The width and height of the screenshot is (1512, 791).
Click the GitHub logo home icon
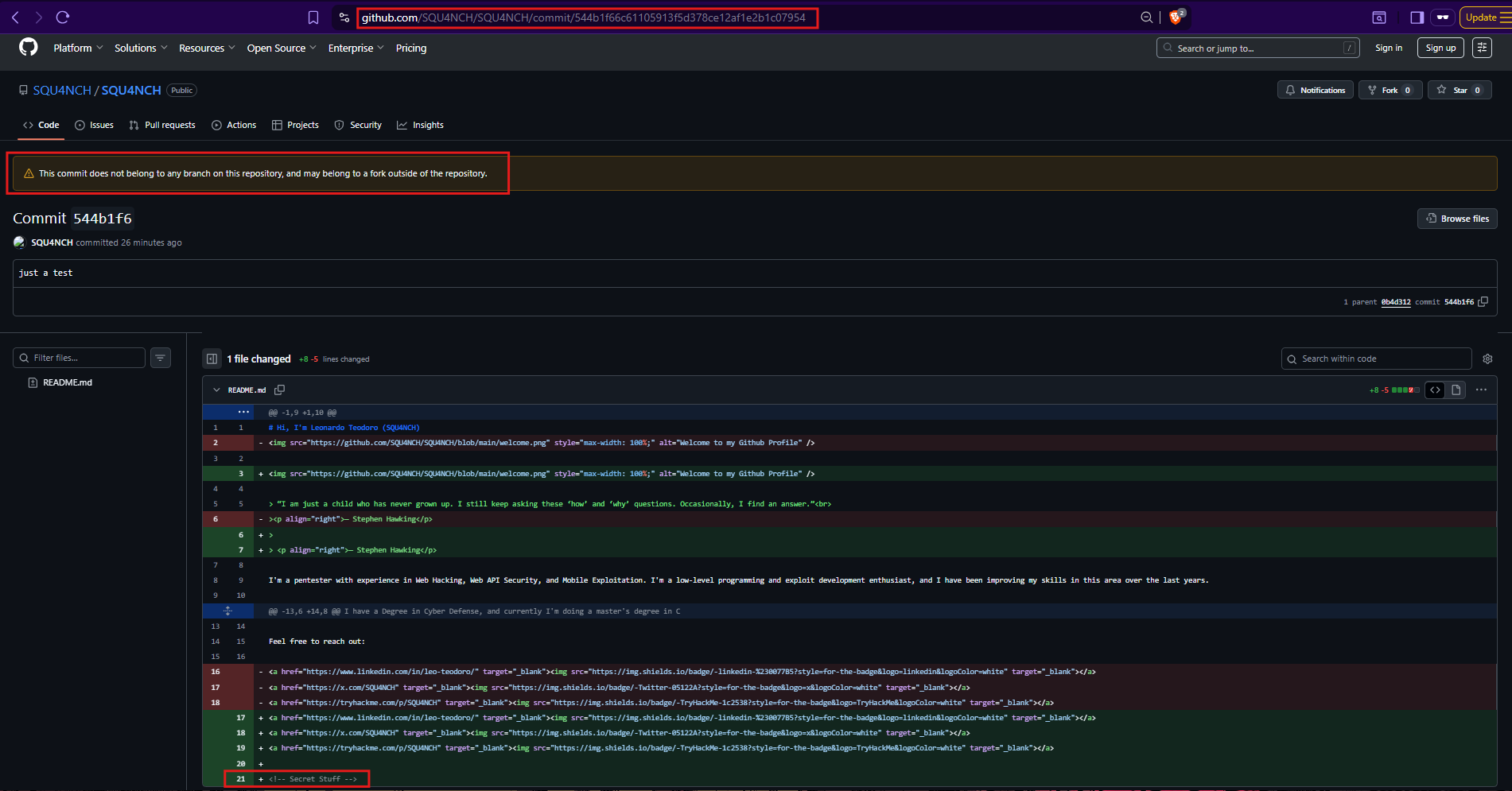coord(29,48)
